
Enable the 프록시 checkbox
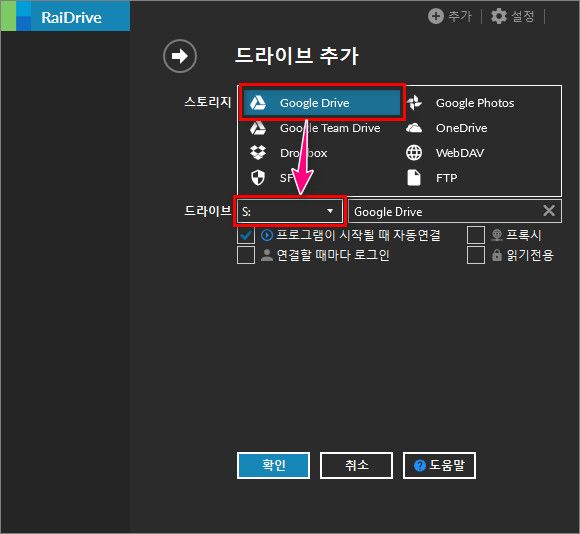(x=476, y=235)
